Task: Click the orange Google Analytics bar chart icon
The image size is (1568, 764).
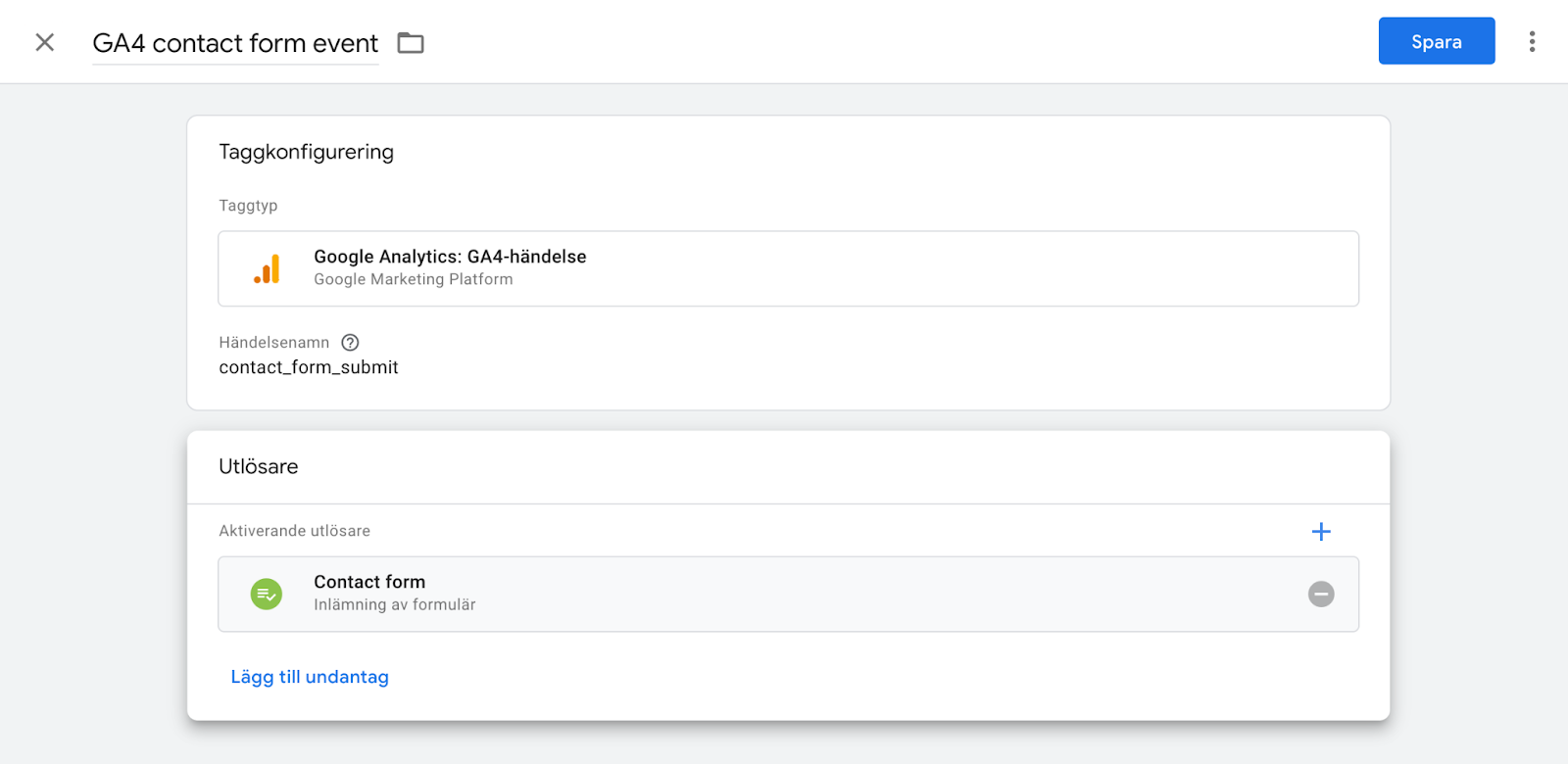Action: tap(268, 268)
